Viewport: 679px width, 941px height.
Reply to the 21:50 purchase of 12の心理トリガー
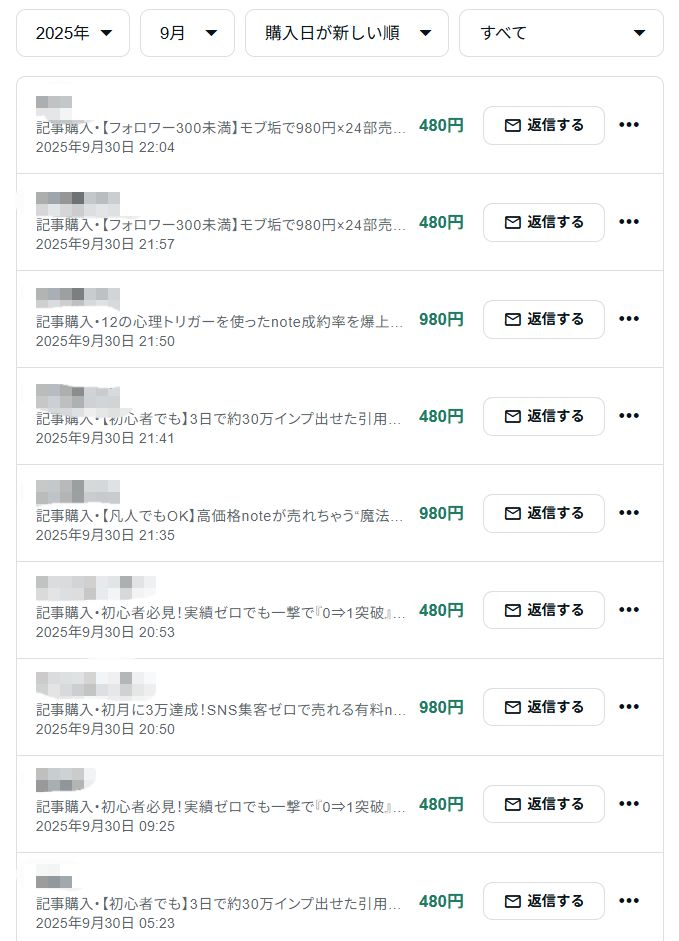[x=543, y=319]
